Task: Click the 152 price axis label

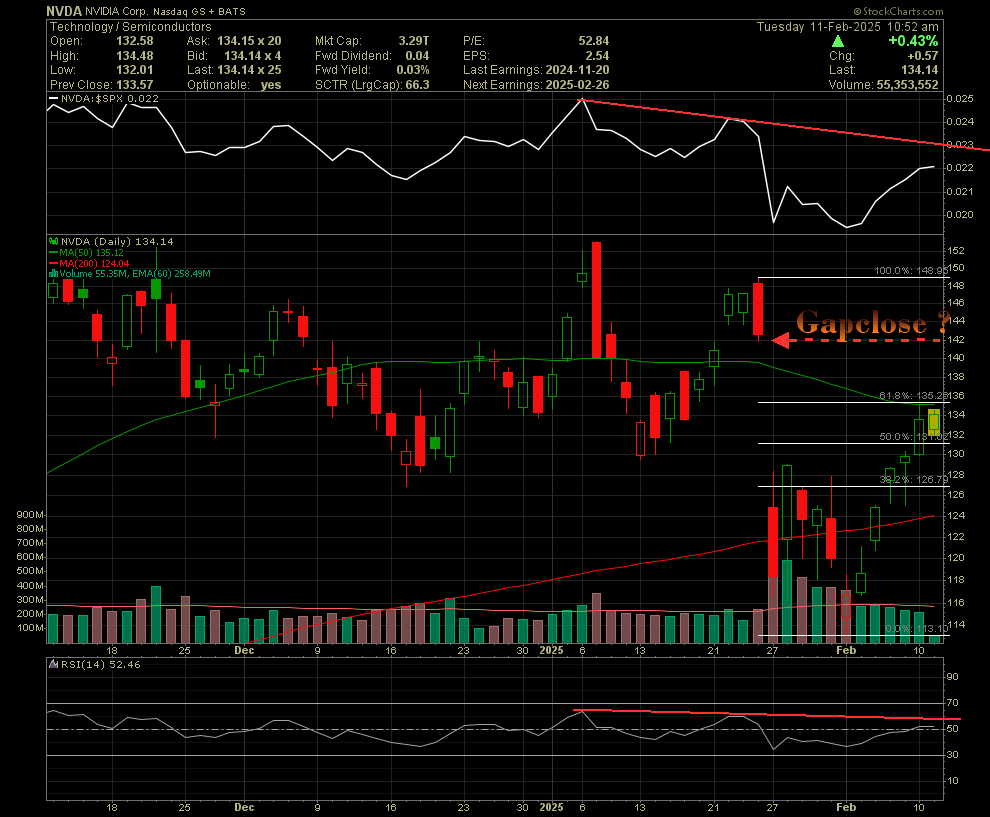Action: 956,251
